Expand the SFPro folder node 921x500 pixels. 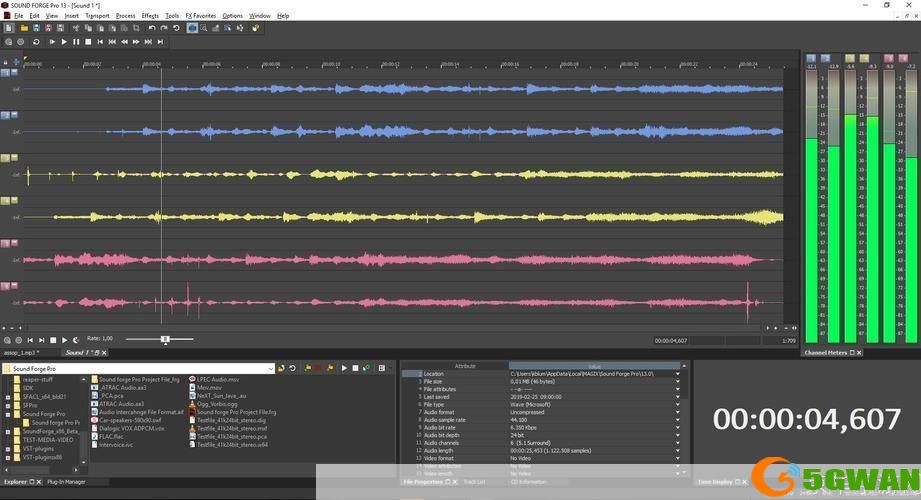coord(8,405)
